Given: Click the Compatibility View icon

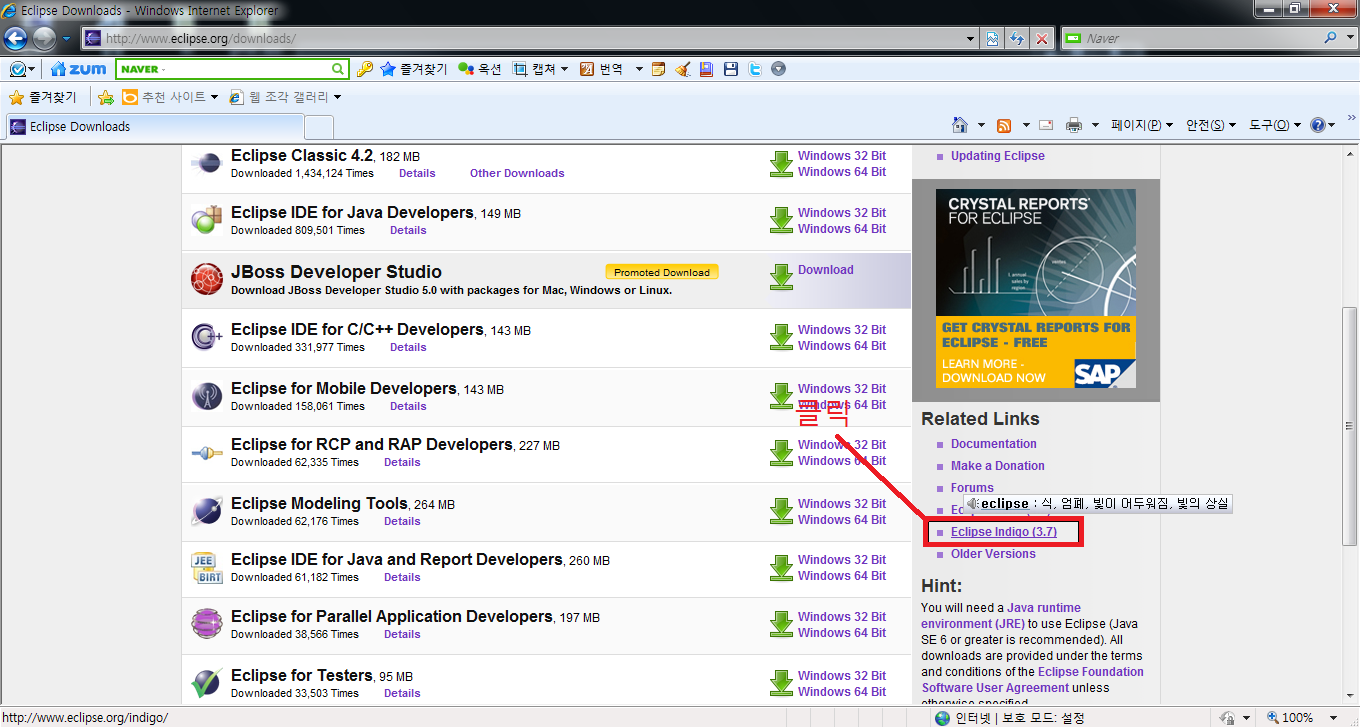Looking at the screenshot, I should pos(992,39).
